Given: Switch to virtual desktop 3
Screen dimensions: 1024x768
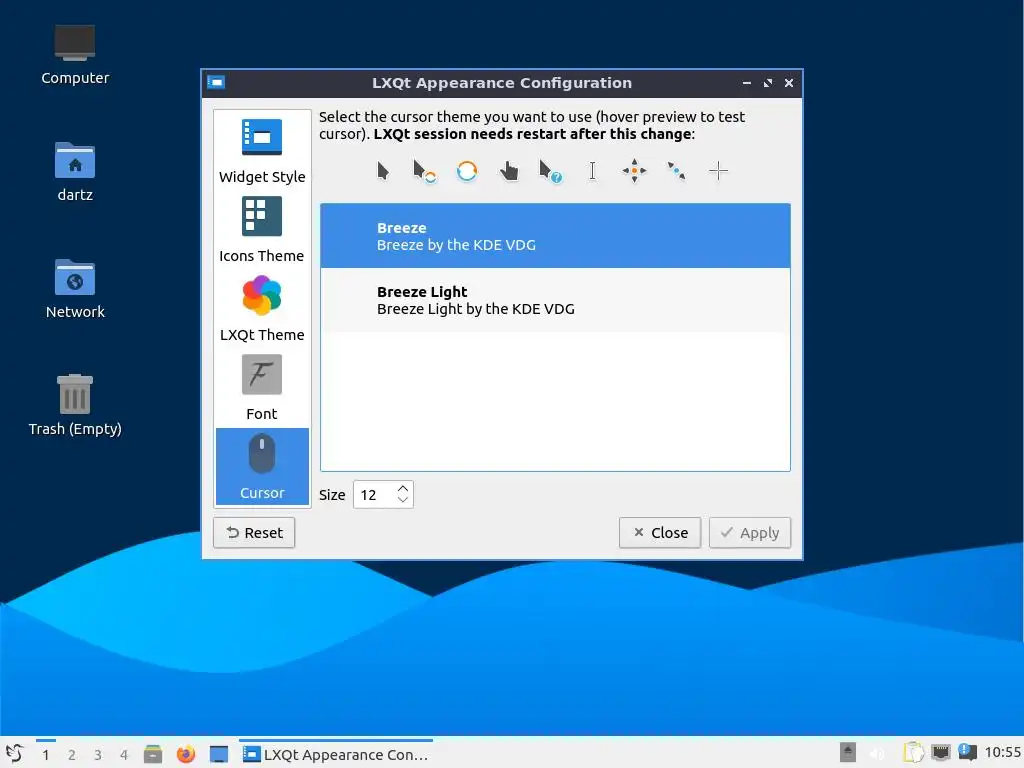Looking at the screenshot, I should (x=98, y=755).
